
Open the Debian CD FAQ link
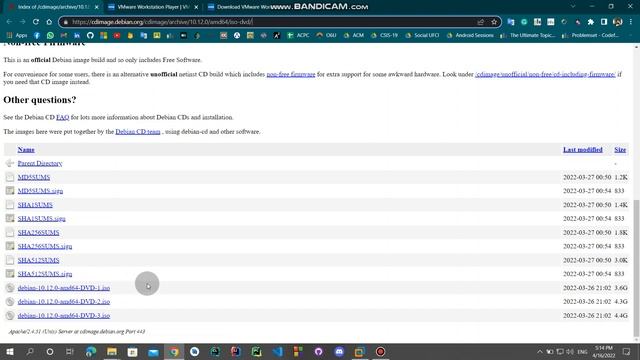tap(62, 118)
